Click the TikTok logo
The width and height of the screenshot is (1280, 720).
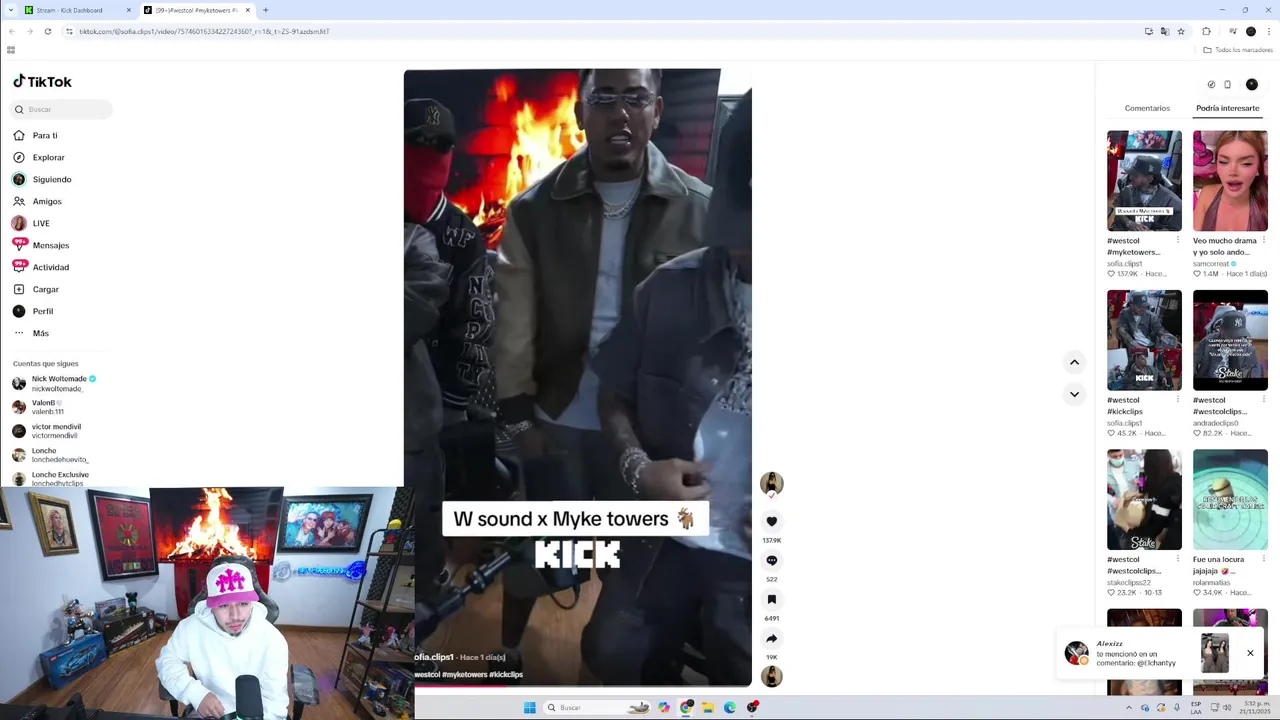(x=42, y=82)
